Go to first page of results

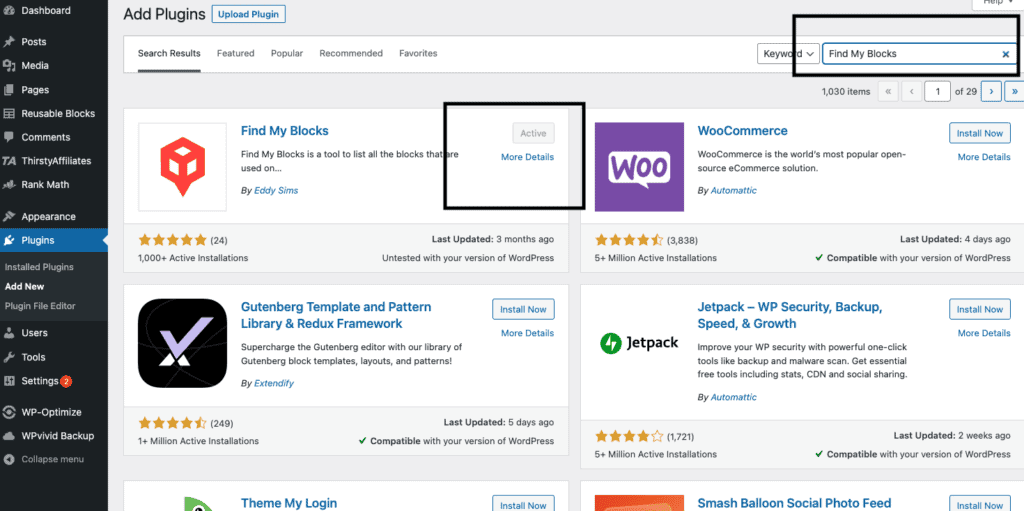888,91
